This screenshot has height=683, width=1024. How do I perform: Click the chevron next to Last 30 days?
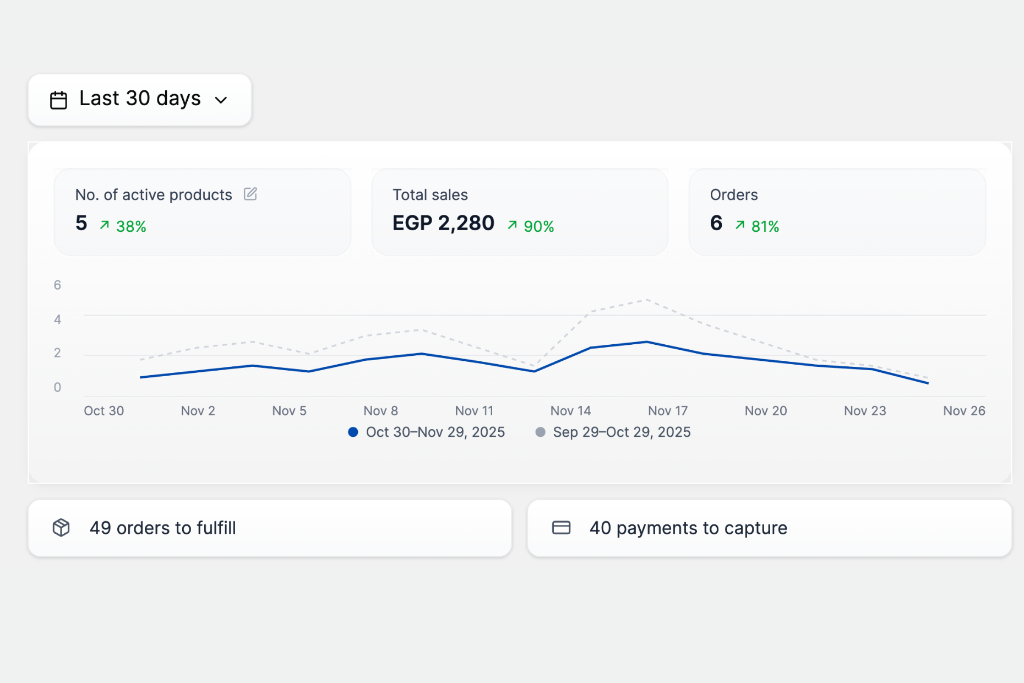(220, 101)
